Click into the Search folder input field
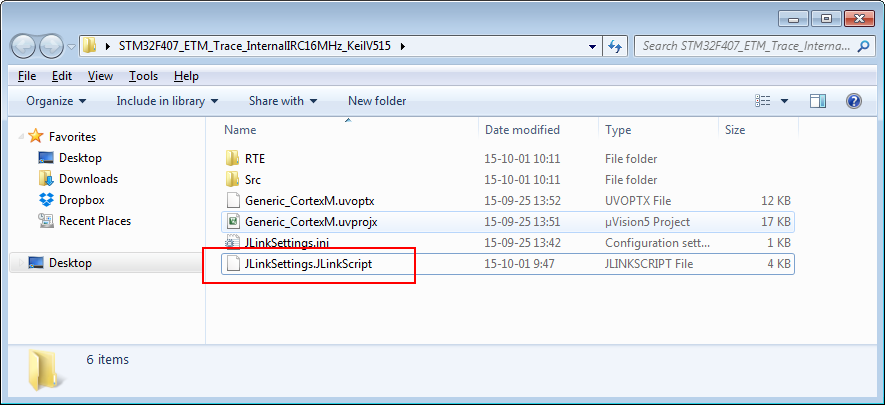 click(748, 46)
